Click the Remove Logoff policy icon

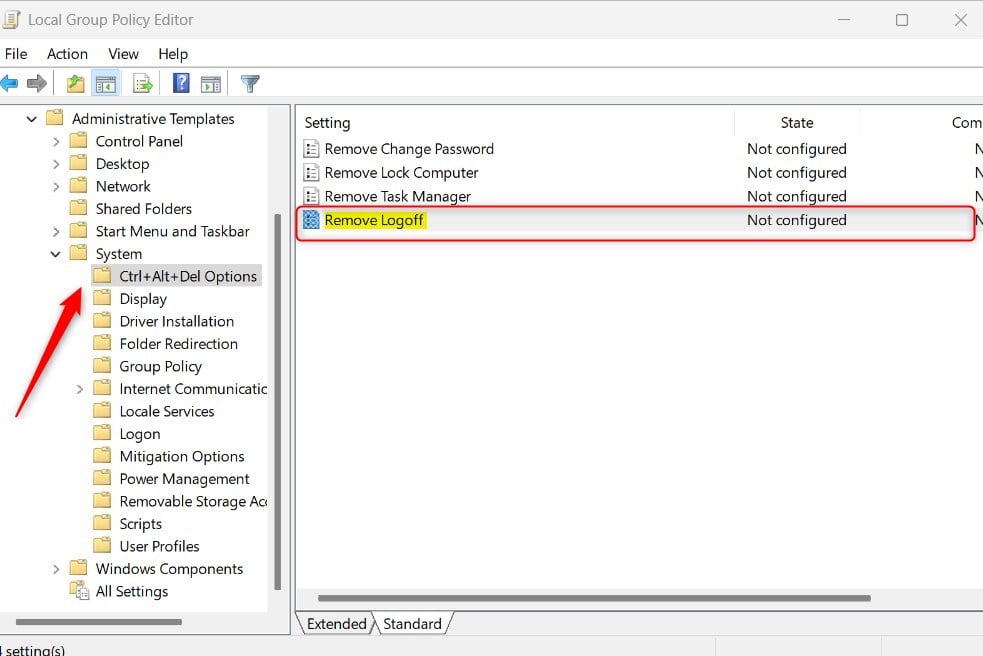pyautogui.click(x=312, y=220)
